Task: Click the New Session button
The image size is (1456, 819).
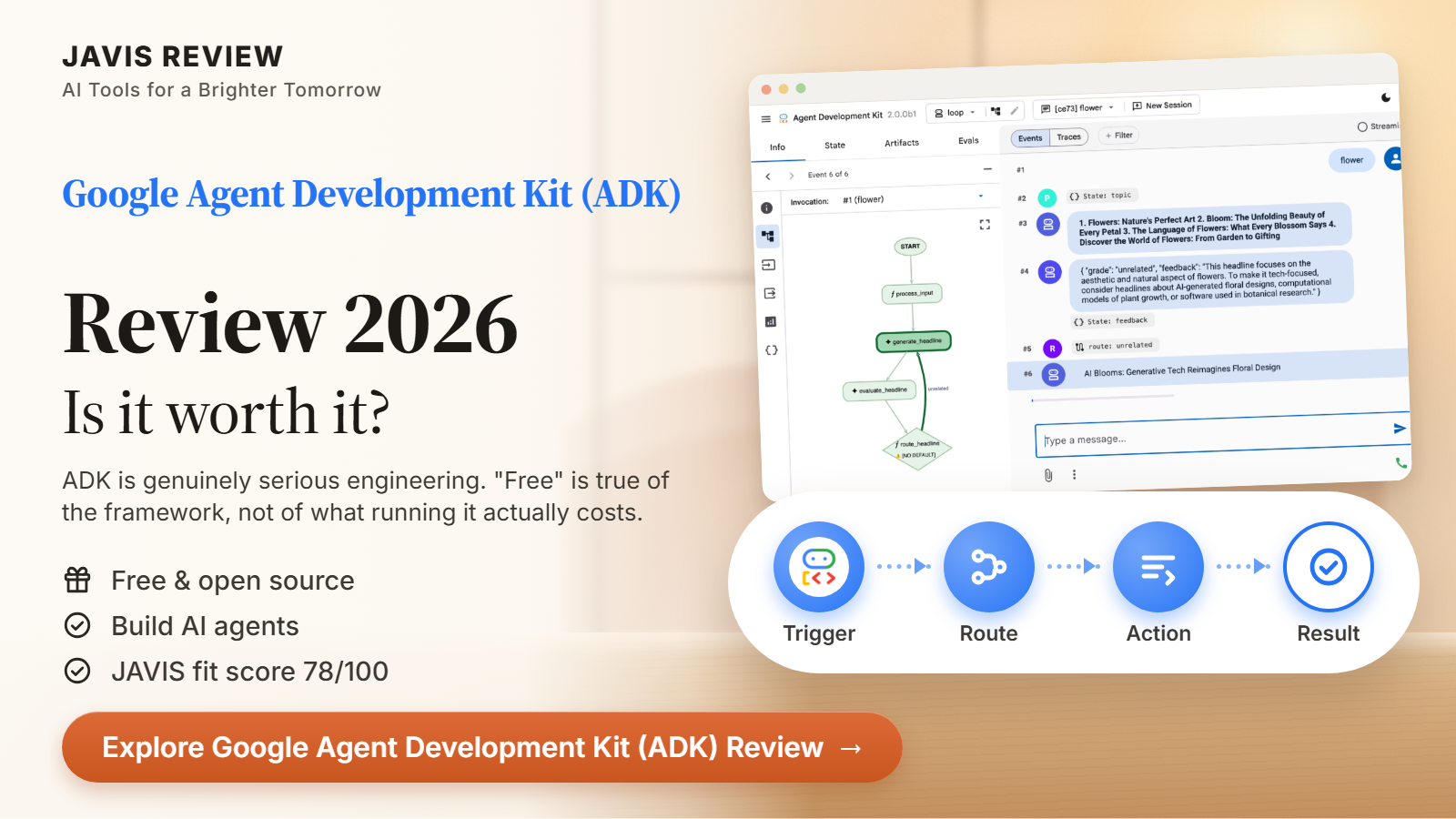Action: tap(1162, 106)
